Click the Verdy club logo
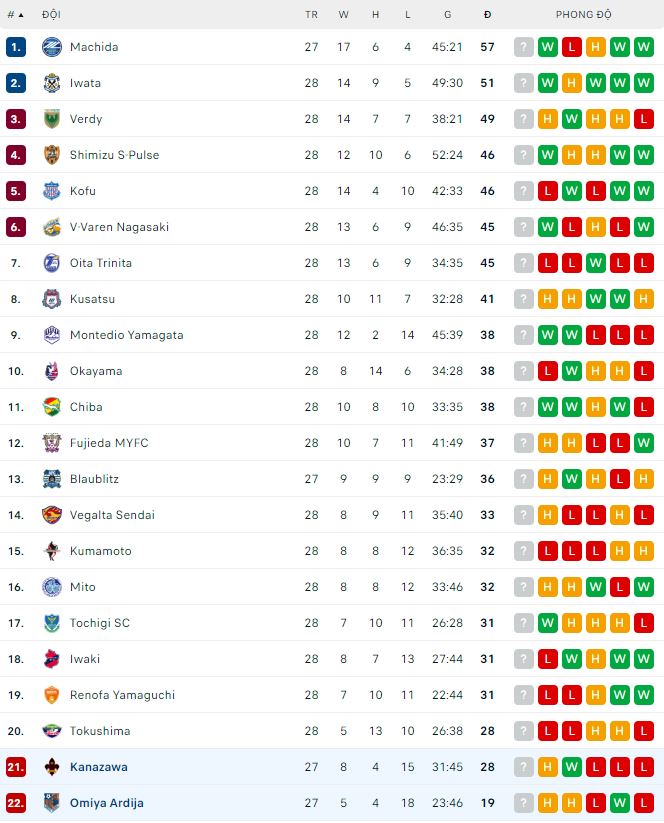This screenshot has width=664, height=823. (52, 119)
